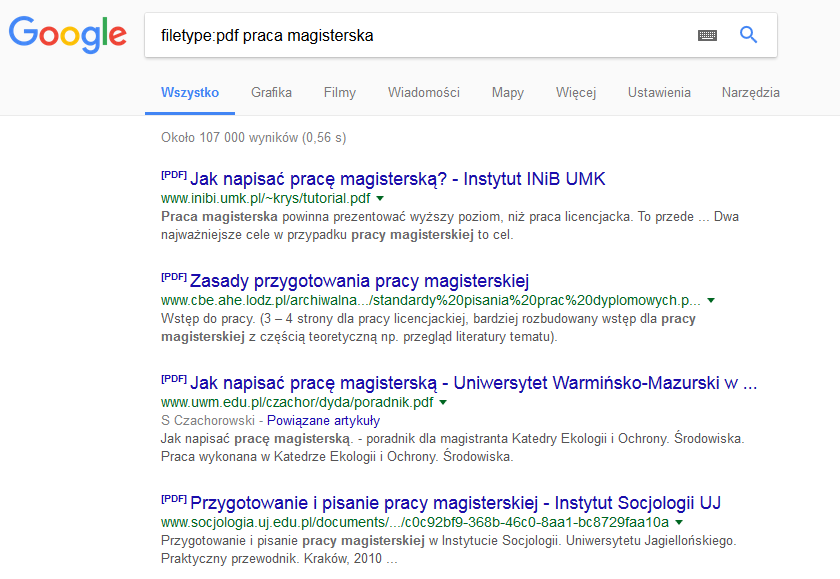Click the www.uwm.edu.pl/czachor/dyda/poradnik.pdf URL text
The width and height of the screenshot is (840, 579).
point(297,402)
